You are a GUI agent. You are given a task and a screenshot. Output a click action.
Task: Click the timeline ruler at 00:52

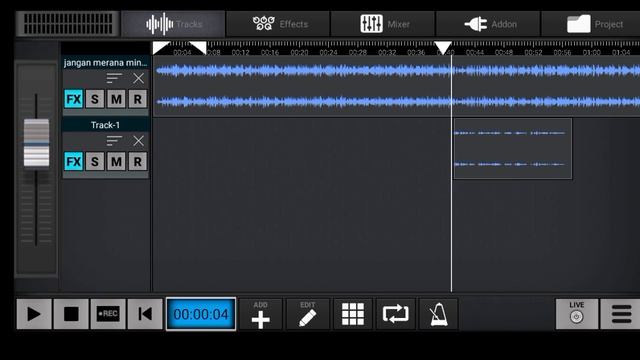[533, 52]
